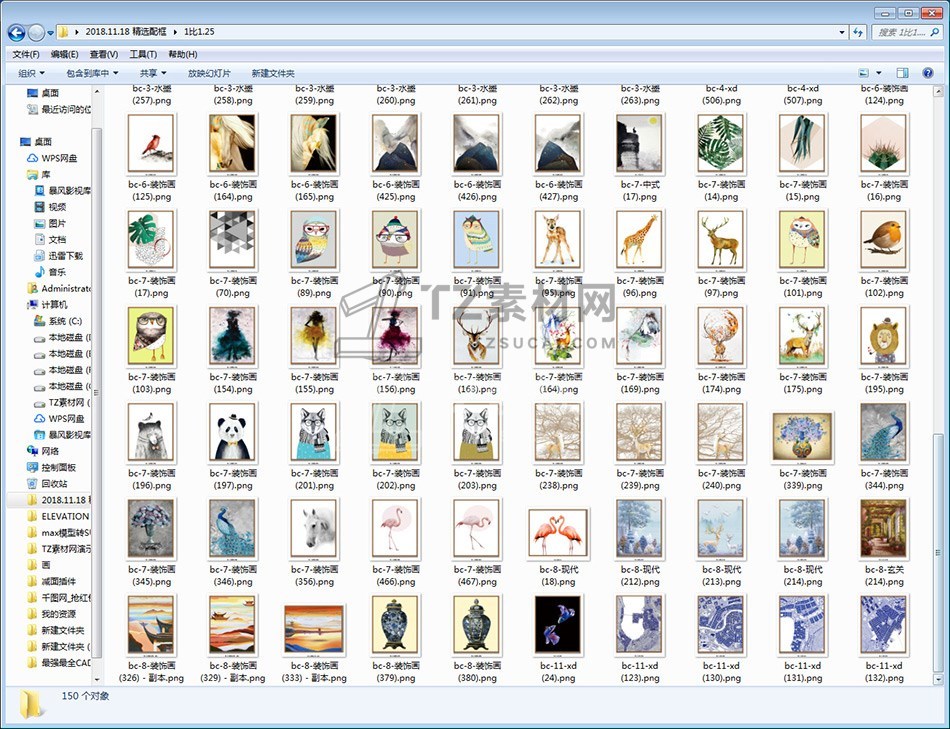Open 控制面板 control panel in sidebar

tap(59, 468)
